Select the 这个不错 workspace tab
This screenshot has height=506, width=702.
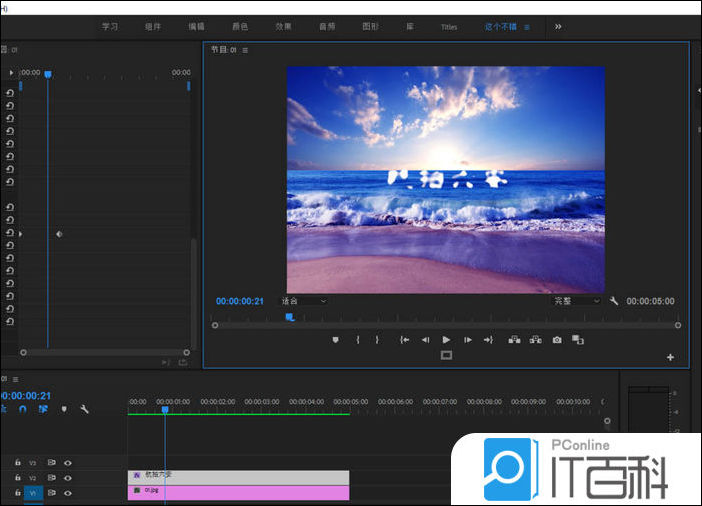501,27
